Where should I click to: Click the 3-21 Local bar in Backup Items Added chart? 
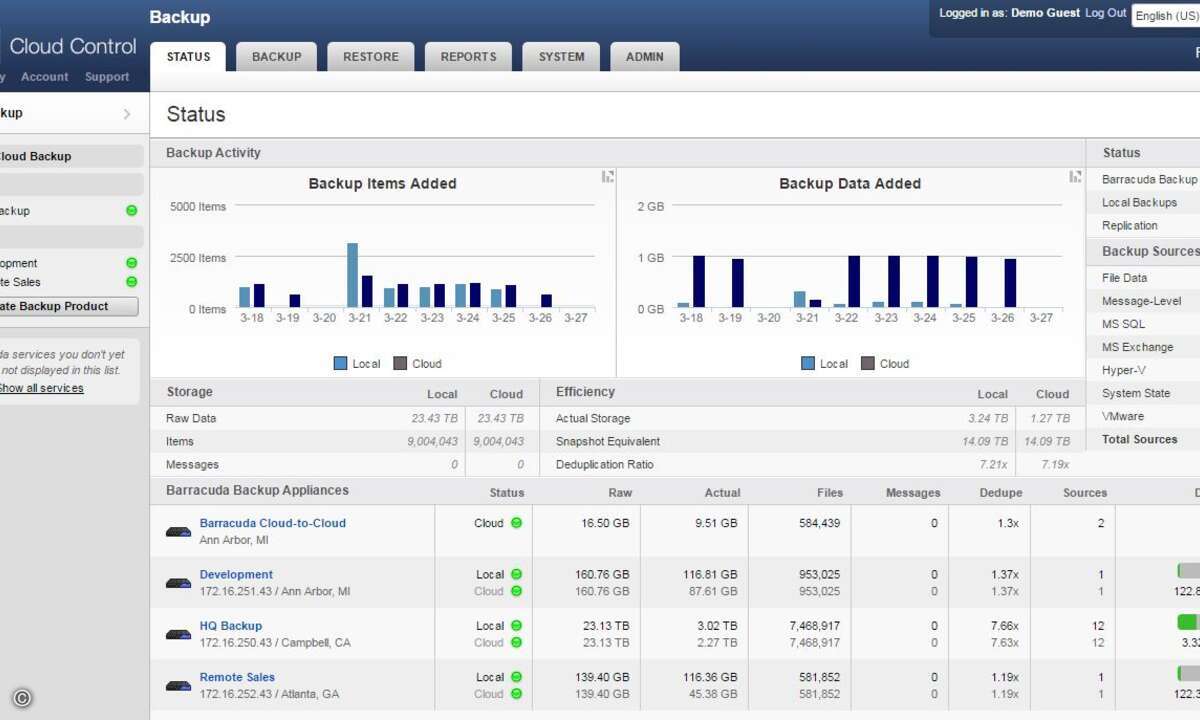(x=352, y=275)
